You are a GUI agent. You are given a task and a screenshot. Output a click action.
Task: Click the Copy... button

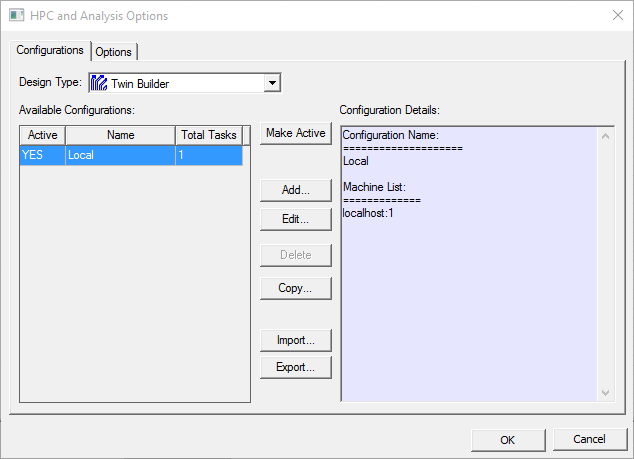[x=296, y=288]
